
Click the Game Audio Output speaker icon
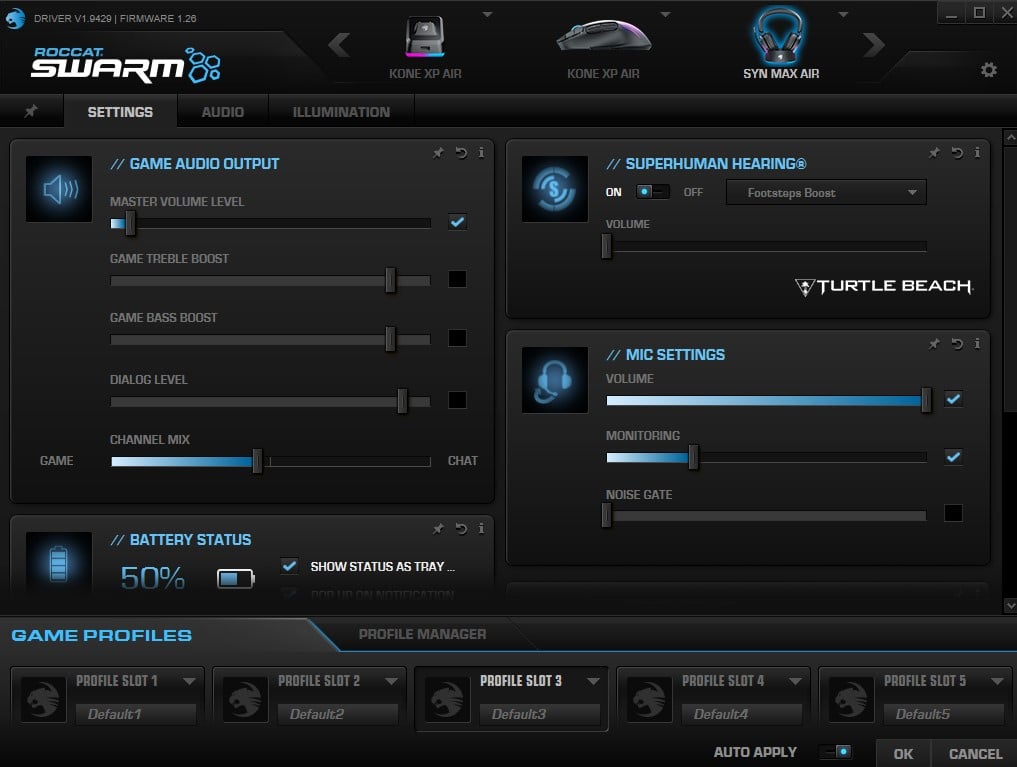pos(59,189)
